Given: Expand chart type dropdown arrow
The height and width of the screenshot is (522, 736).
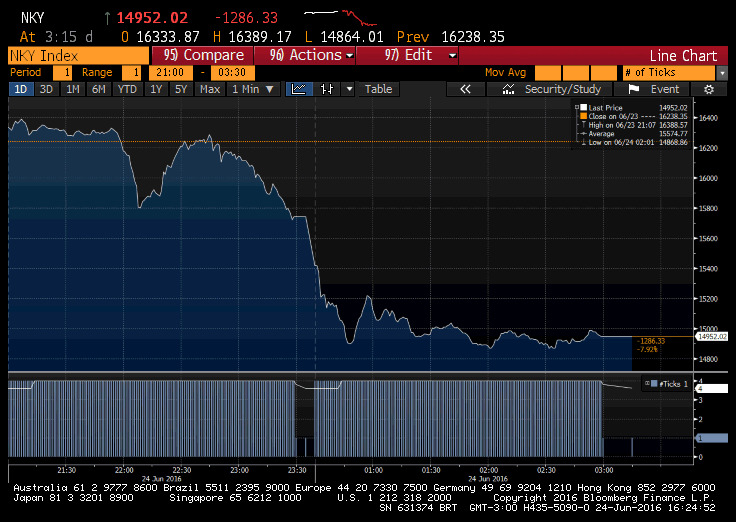Looking at the screenshot, I should (349, 89).
